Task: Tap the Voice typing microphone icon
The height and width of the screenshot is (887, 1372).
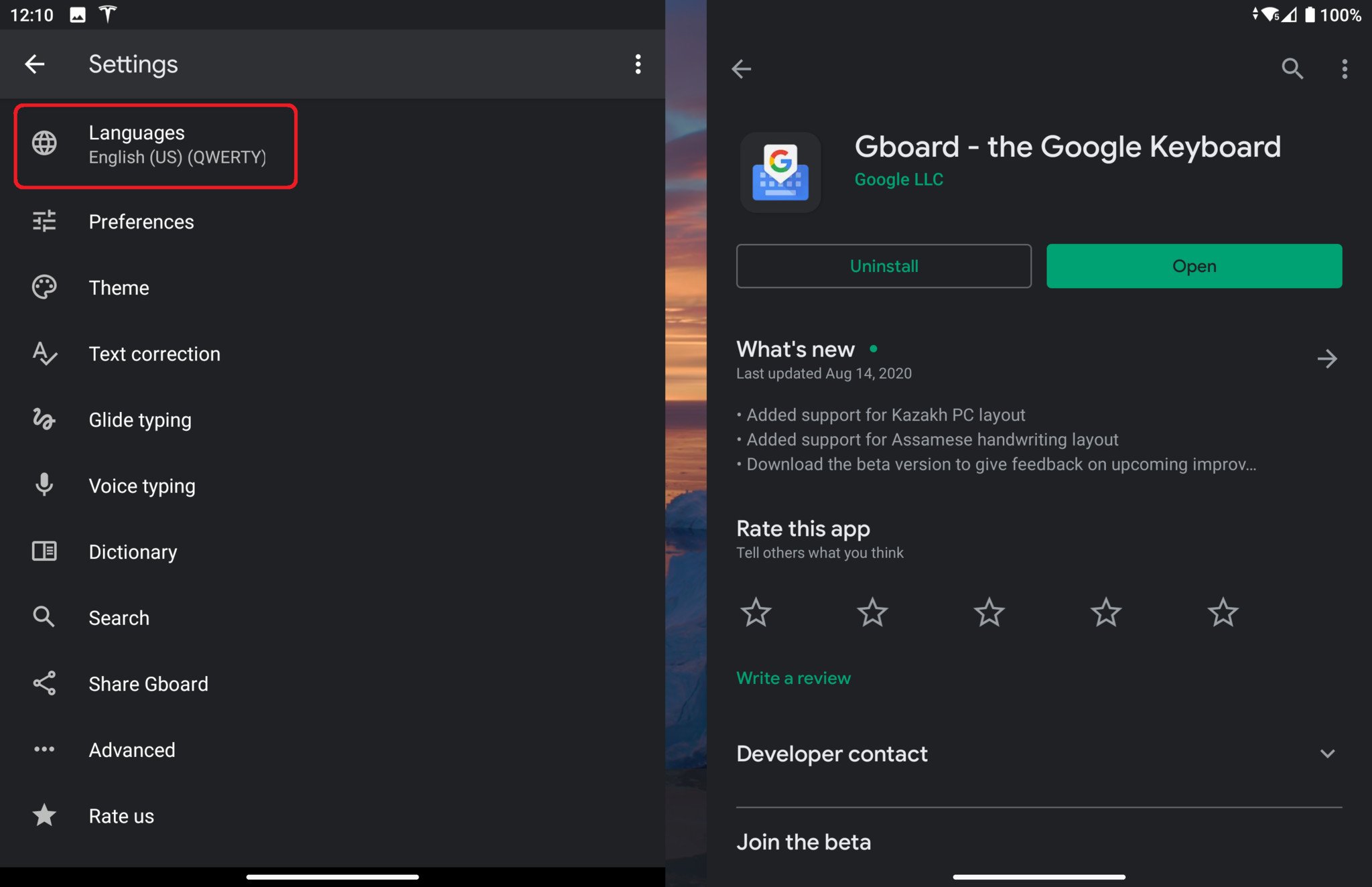Action: pos(44,485)
